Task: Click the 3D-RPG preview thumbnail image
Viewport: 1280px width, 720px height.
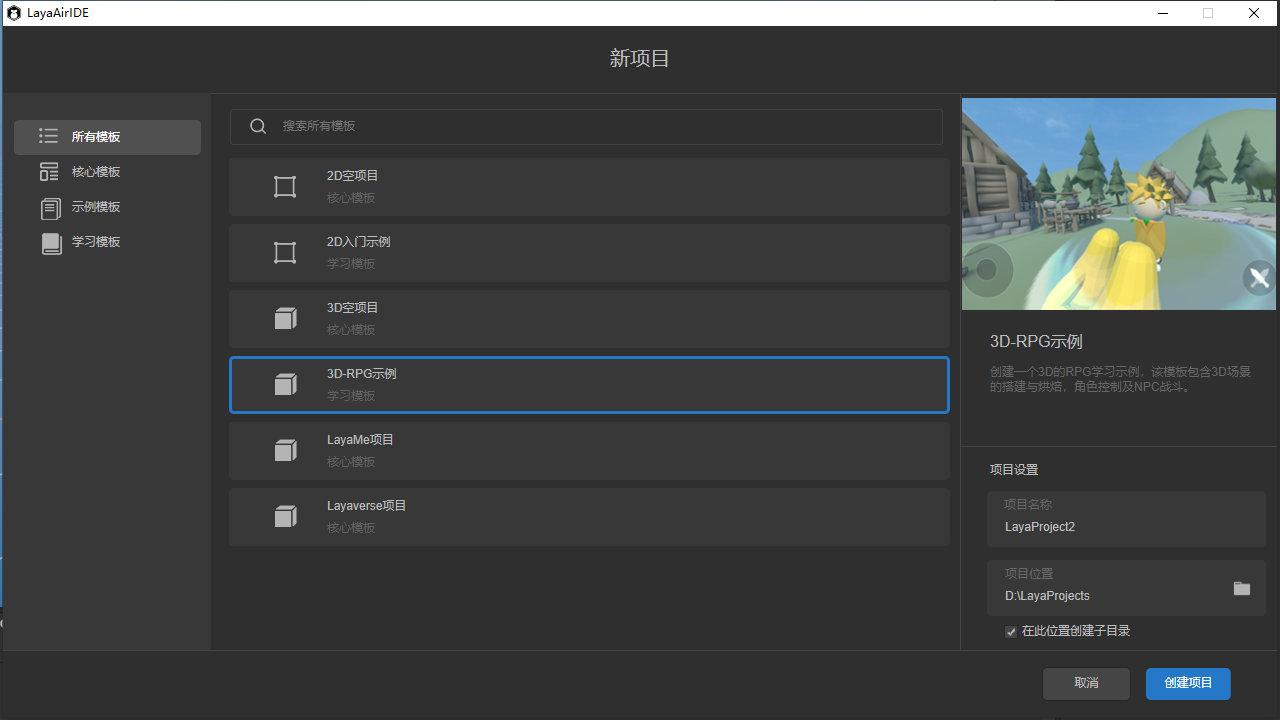Action: tap(1118, 204)
